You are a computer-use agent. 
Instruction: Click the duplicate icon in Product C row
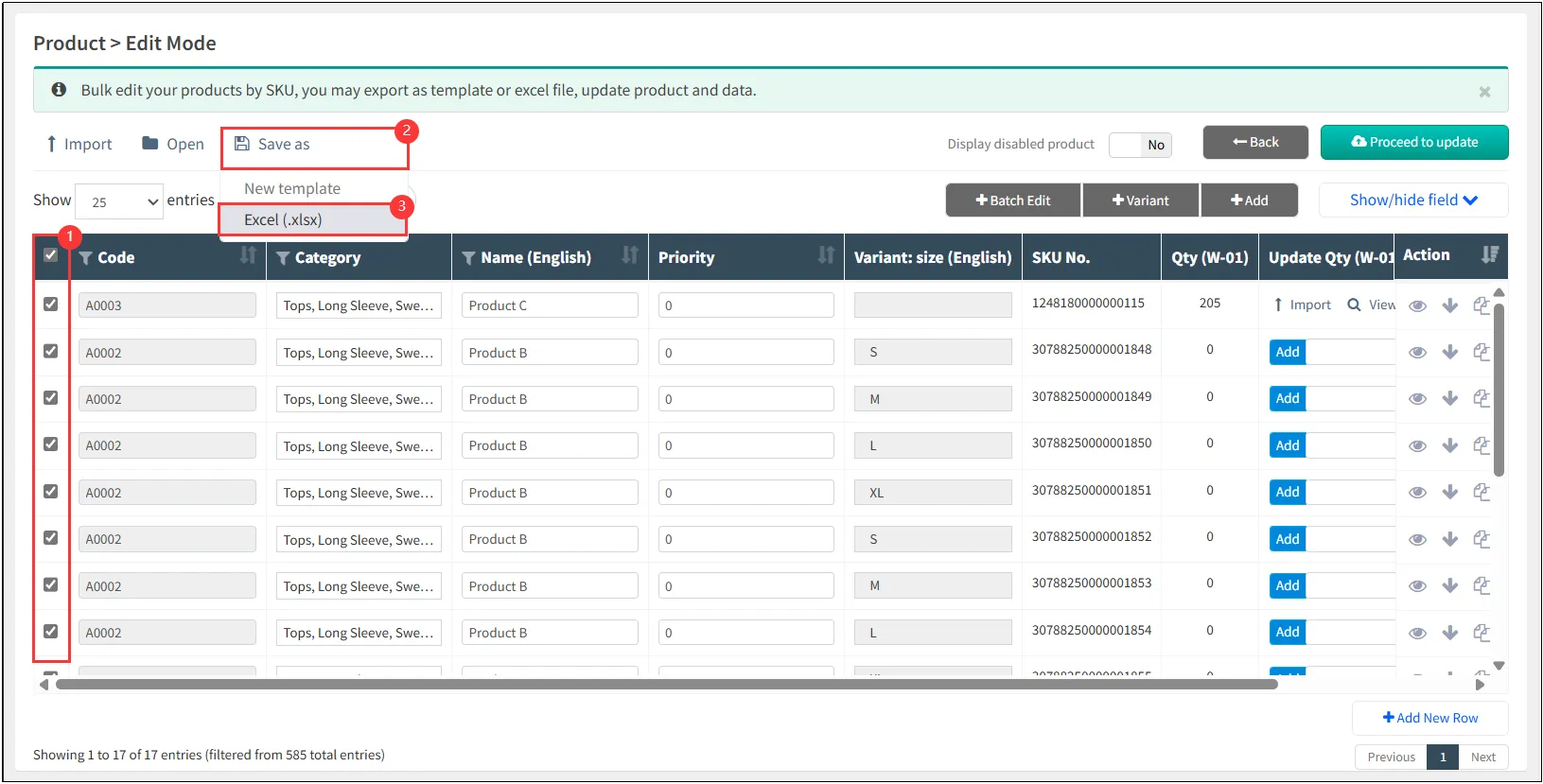coord(1482,305)
